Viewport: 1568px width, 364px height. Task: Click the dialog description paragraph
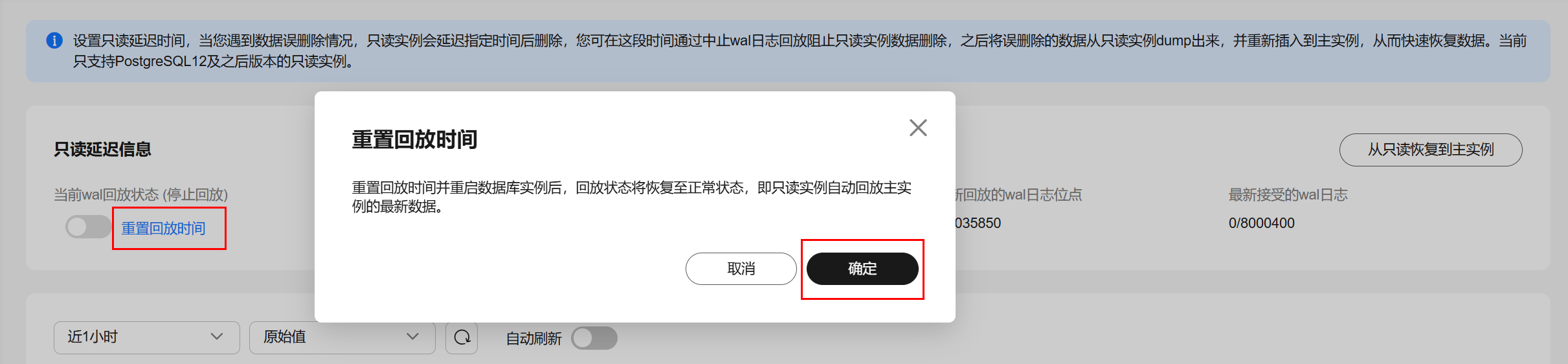pyautogui.click(x=632, y=197)
